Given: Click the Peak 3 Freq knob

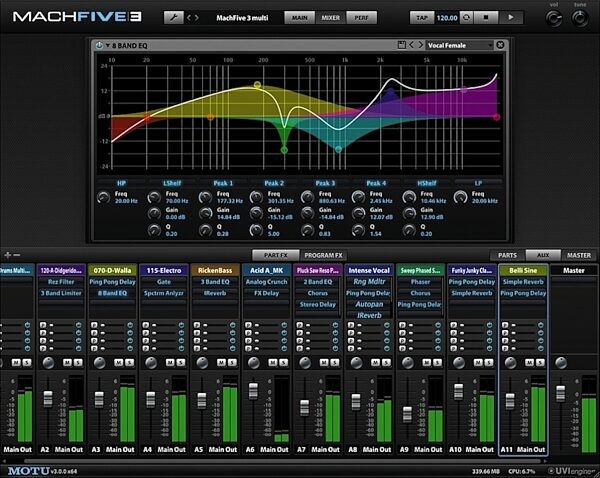Looking at the screenshot, I should click(x=307, y=197).
